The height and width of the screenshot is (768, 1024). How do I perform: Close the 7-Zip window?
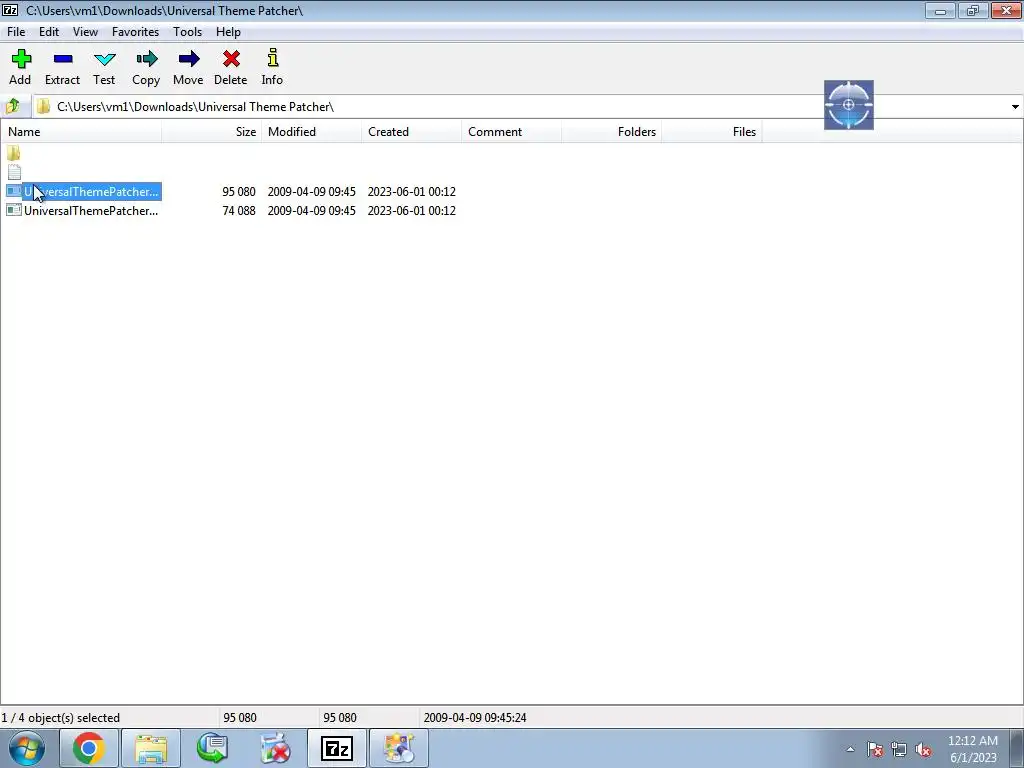click(1006, 10)
